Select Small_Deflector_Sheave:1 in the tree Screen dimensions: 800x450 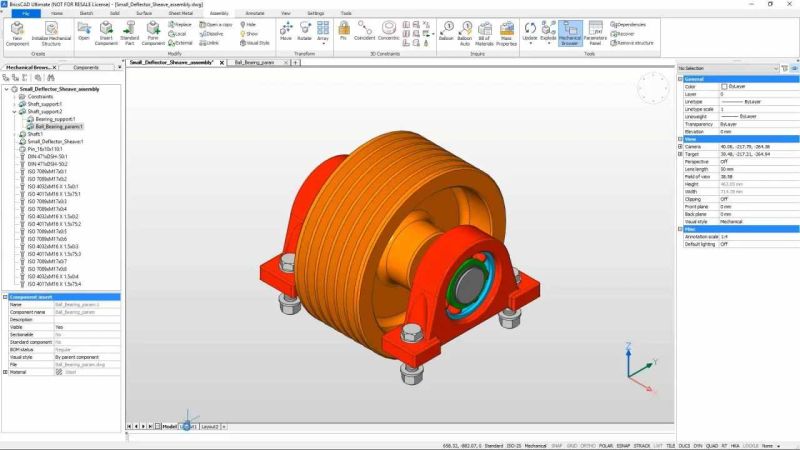pyautogui.click(x=55, y=142)
